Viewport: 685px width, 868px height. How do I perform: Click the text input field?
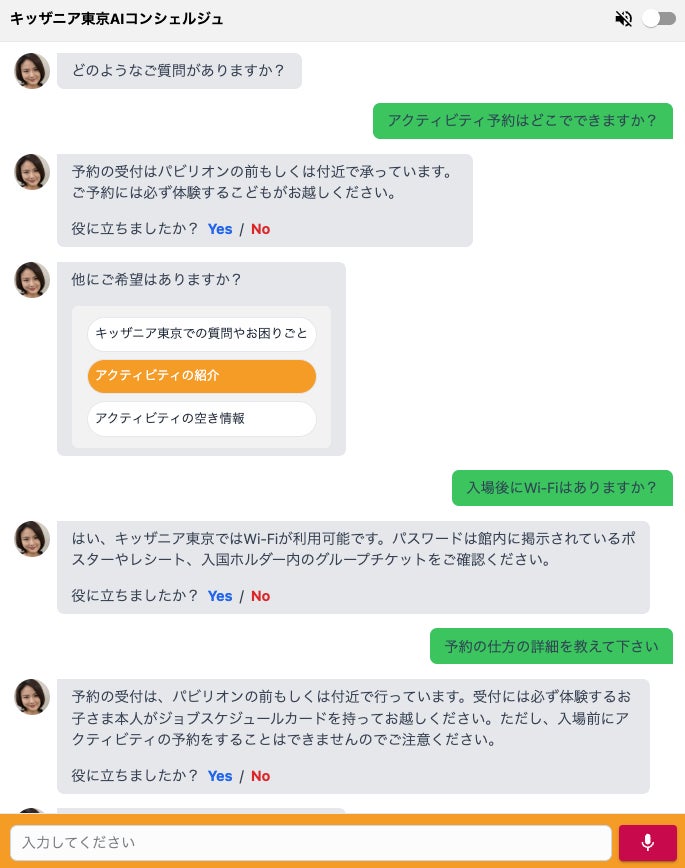pyautogui.click(x=310, y=842)
